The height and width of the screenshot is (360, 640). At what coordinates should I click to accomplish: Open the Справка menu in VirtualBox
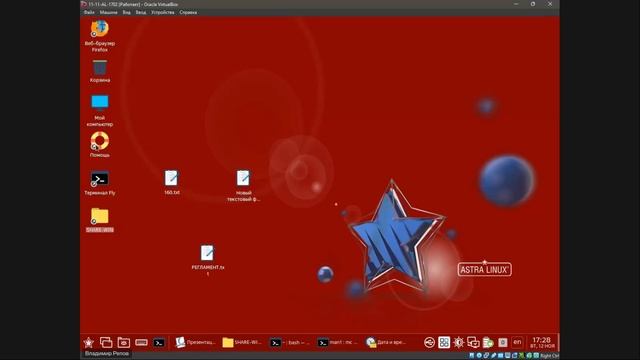188,12
